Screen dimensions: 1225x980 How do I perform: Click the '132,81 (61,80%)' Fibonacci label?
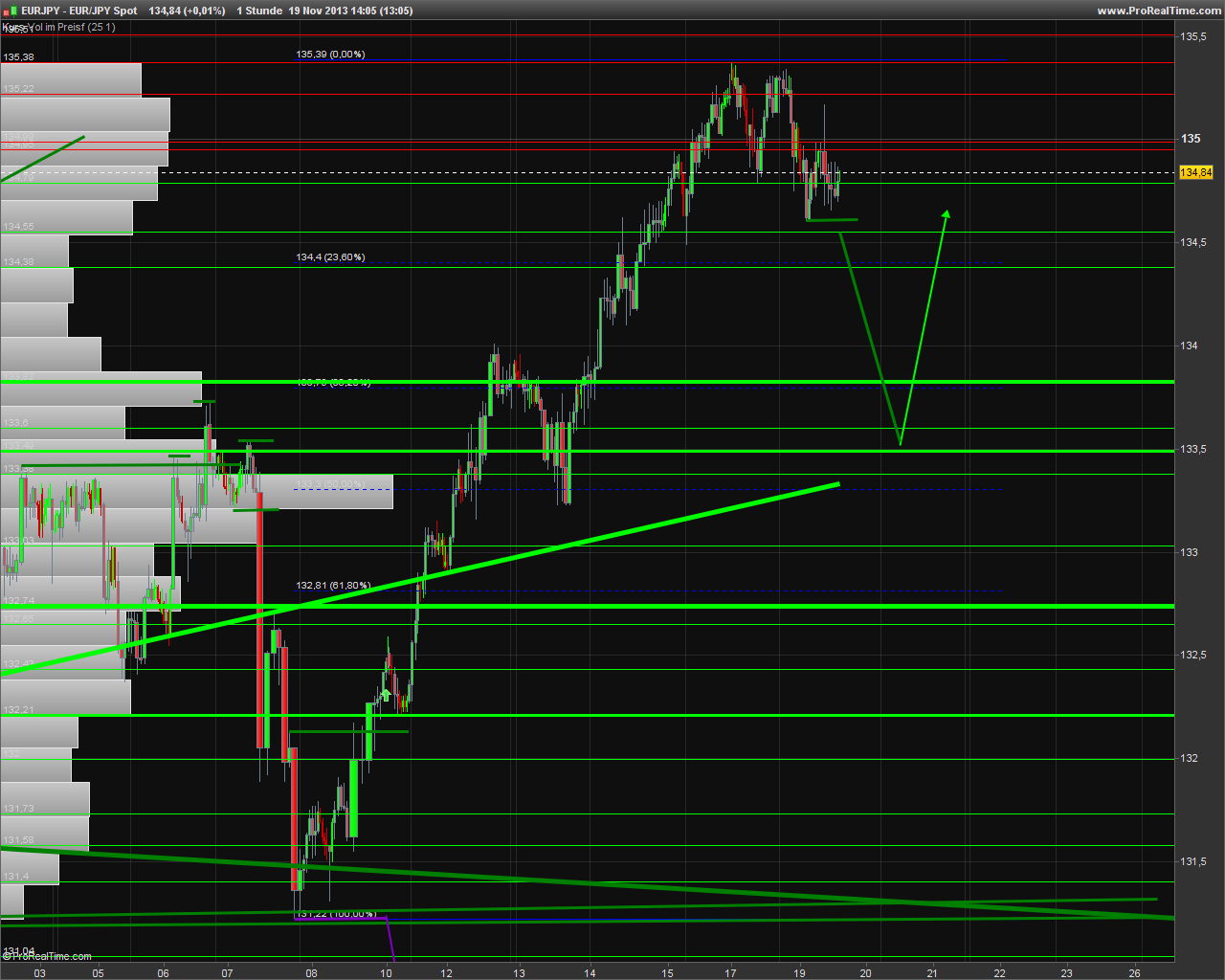pyautogui.click(x=333, y=585)
